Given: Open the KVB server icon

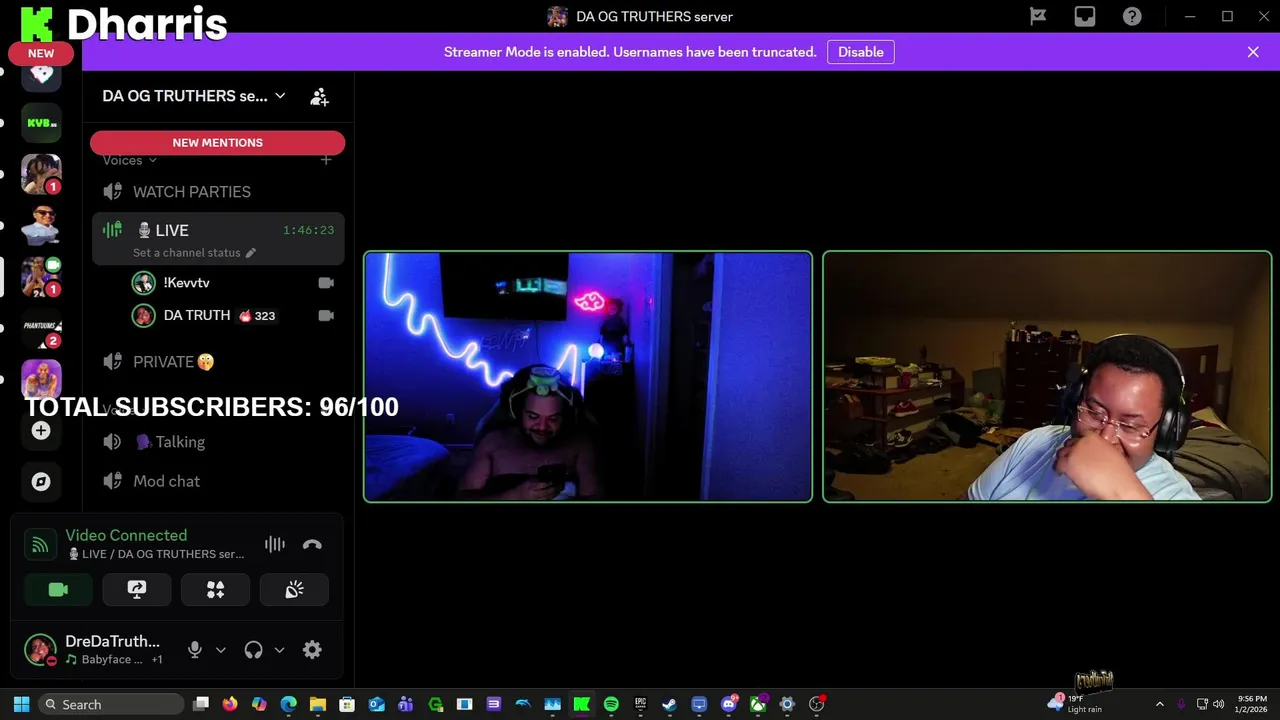Looking at the screenshot, I should (x=42, y=123).
